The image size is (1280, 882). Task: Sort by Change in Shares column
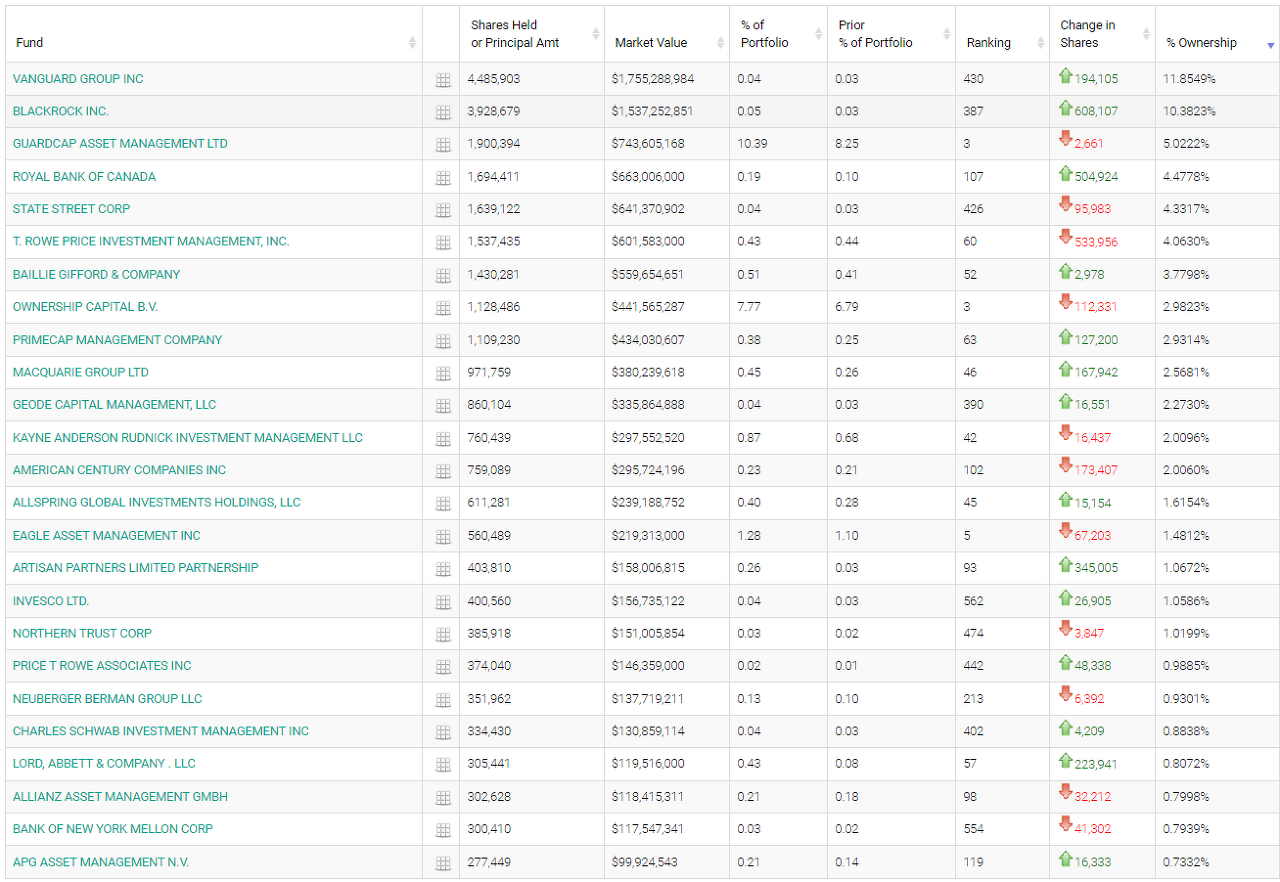tap(1102, 34)
